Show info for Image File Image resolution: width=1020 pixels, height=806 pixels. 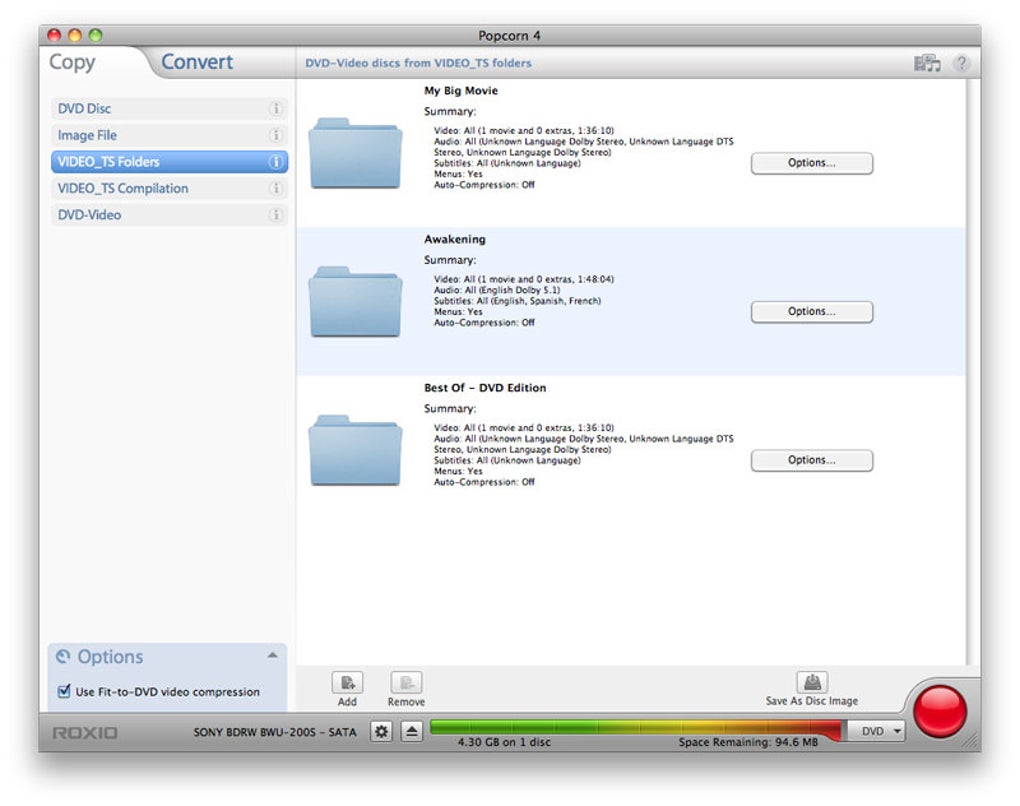276,135
